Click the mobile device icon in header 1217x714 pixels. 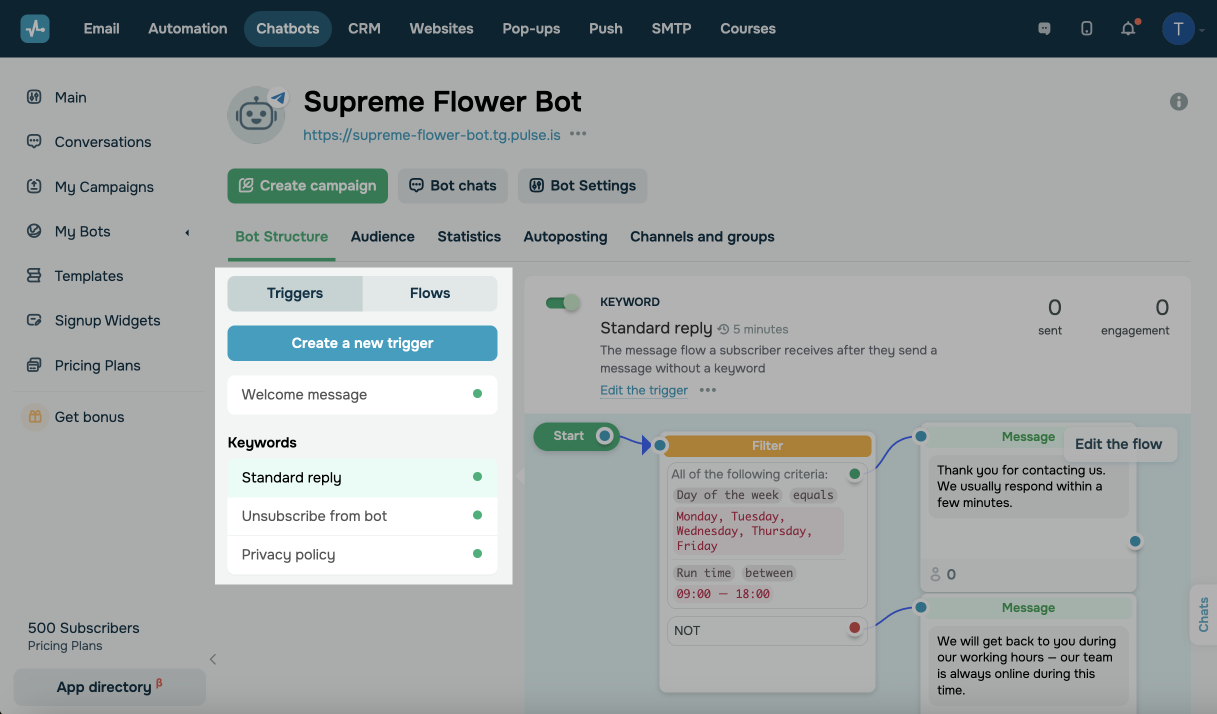(x=1087, y=29)
